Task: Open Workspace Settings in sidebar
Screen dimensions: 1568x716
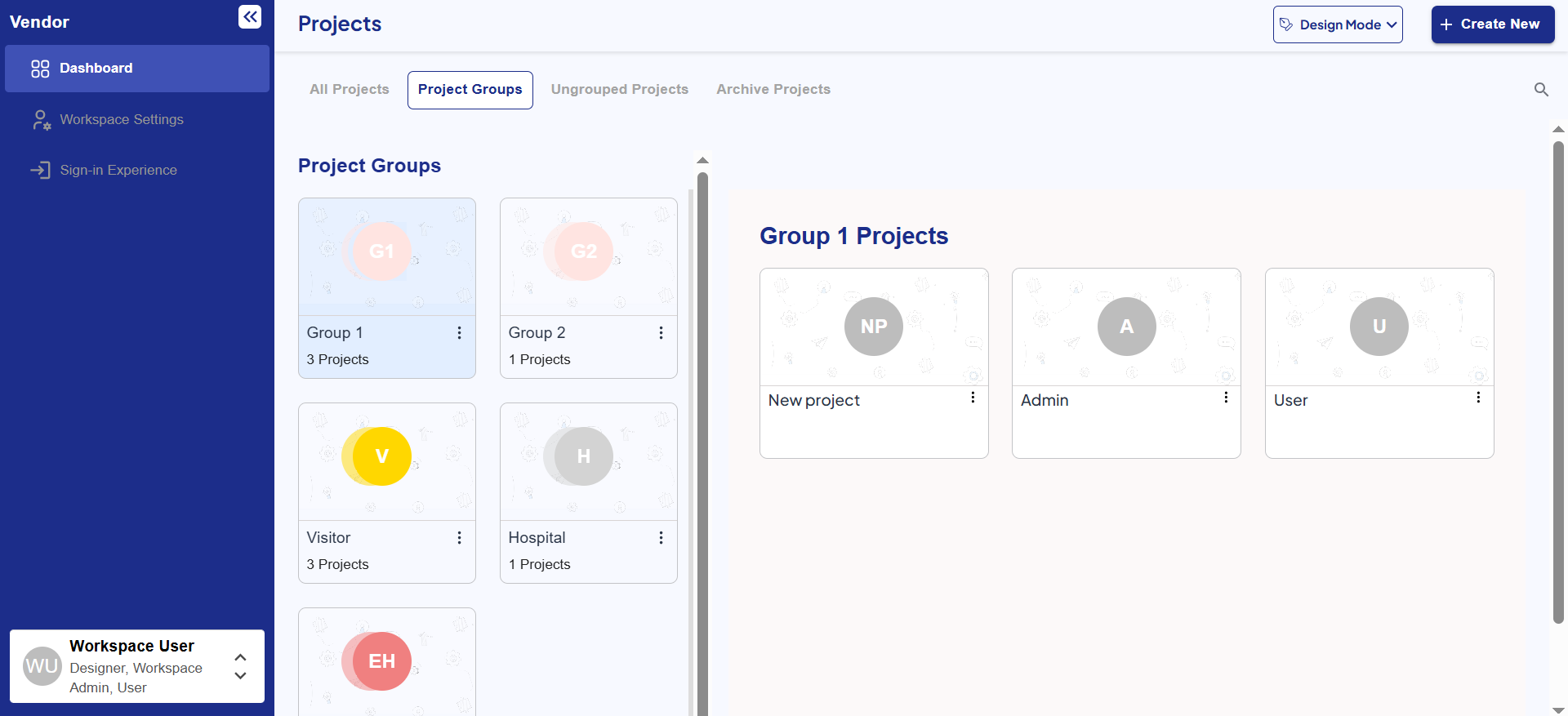Action: click(x=122, y=120)
